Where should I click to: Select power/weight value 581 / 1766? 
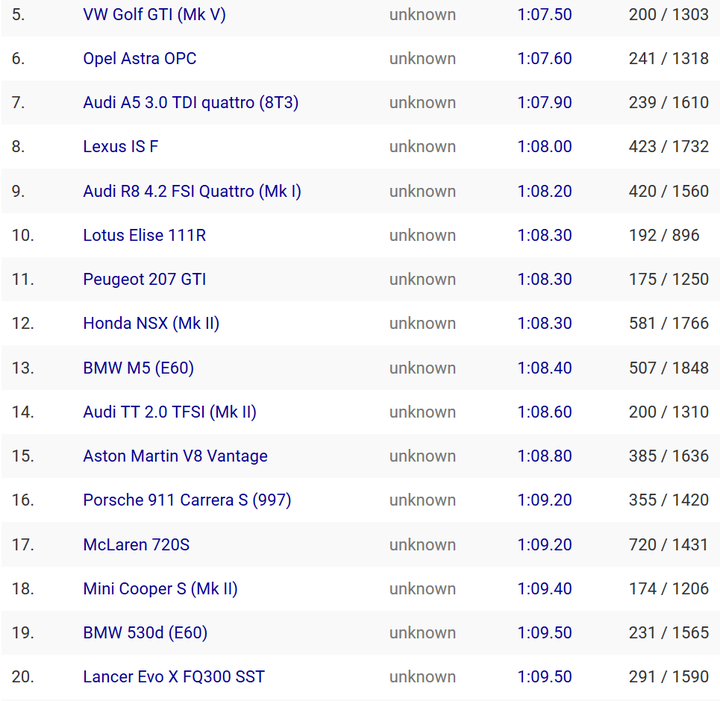point(669,324)
